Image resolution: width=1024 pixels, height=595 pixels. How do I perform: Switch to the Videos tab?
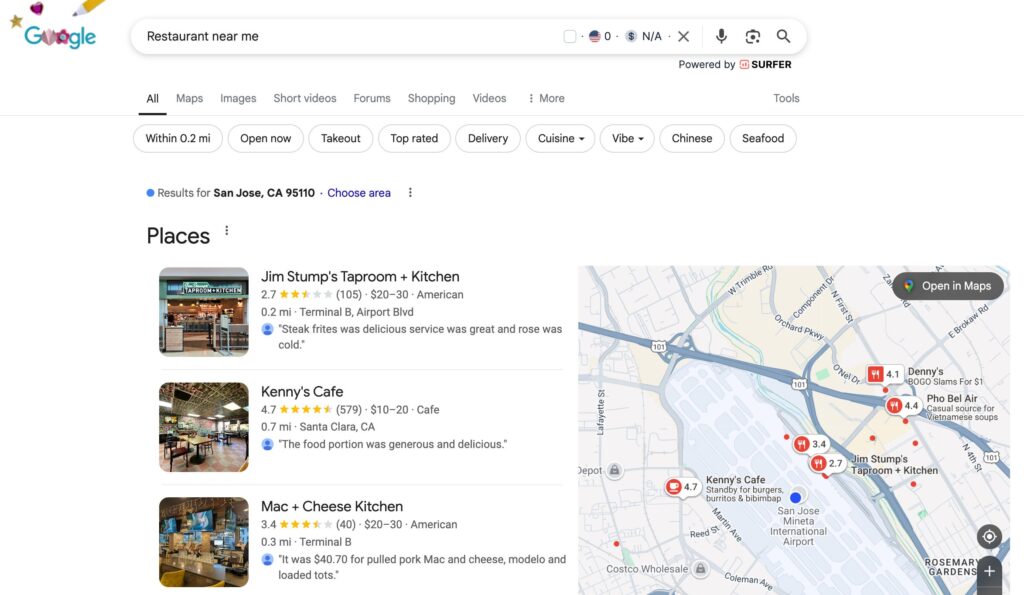click(489, 99)
